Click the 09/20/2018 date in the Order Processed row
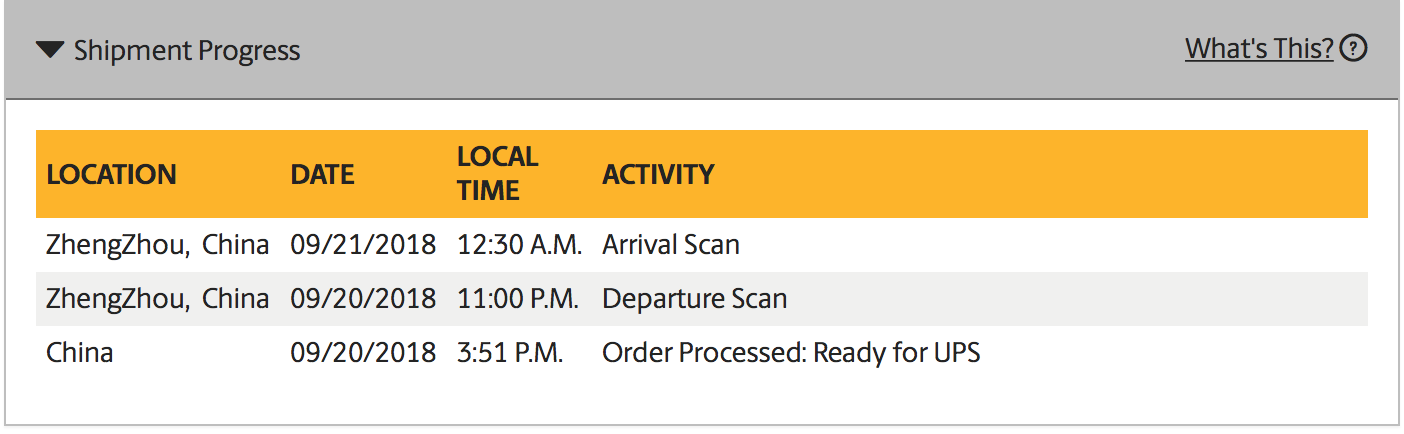The image size is (1404, 434). tap(363, 353)
